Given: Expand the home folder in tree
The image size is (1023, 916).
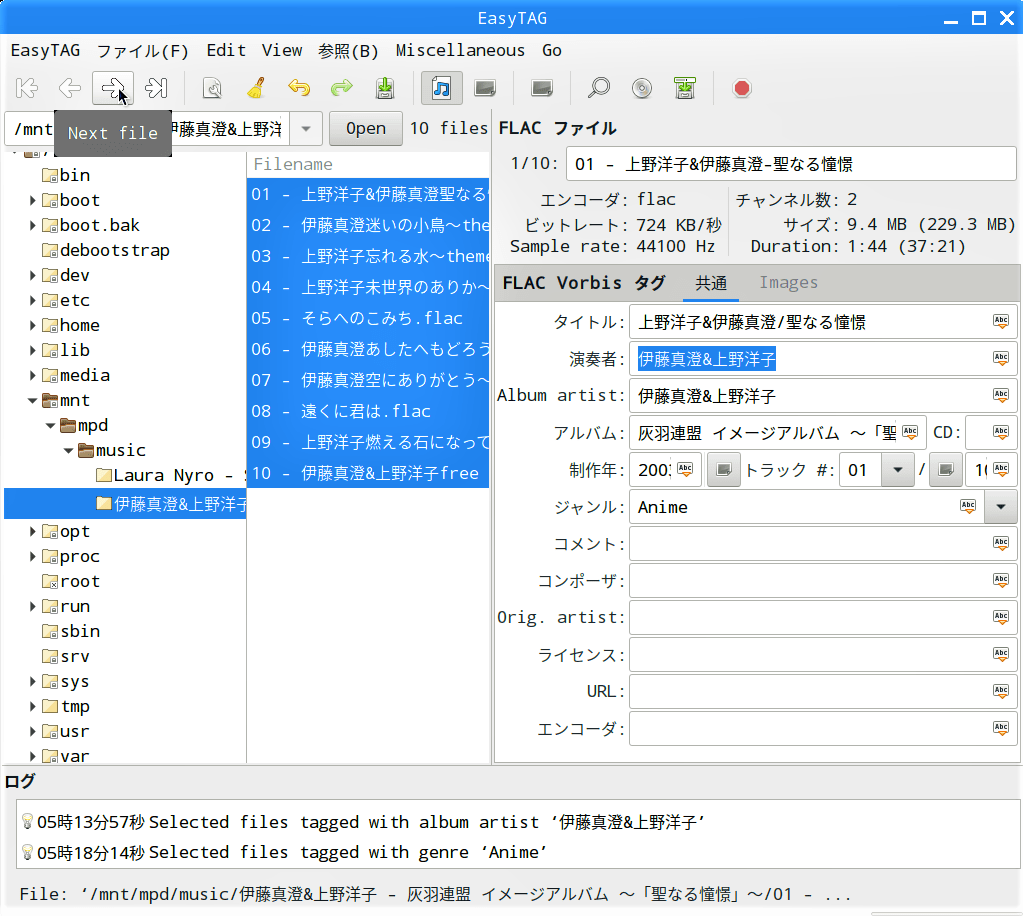Looking at the screenshot, I should coord(32,325).
